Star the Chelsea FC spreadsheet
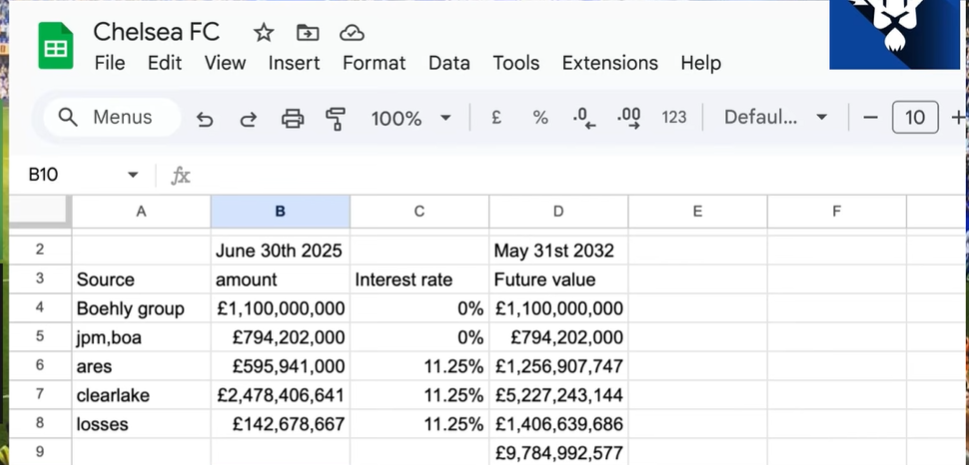This screenshot has width=969, height=465. [x=263, y=32]
